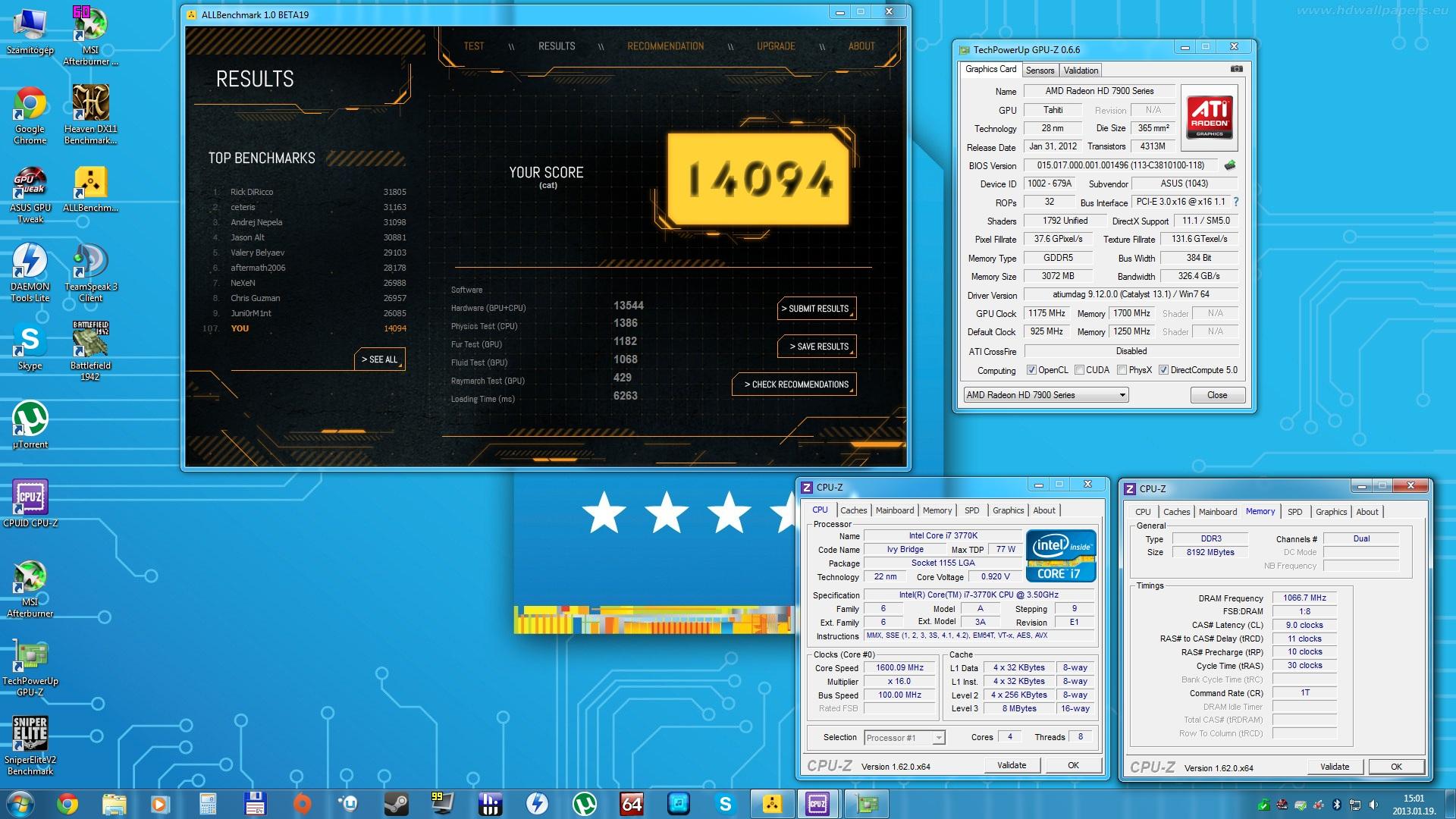Click OK in left CPU-Z window

point(1073,766)
